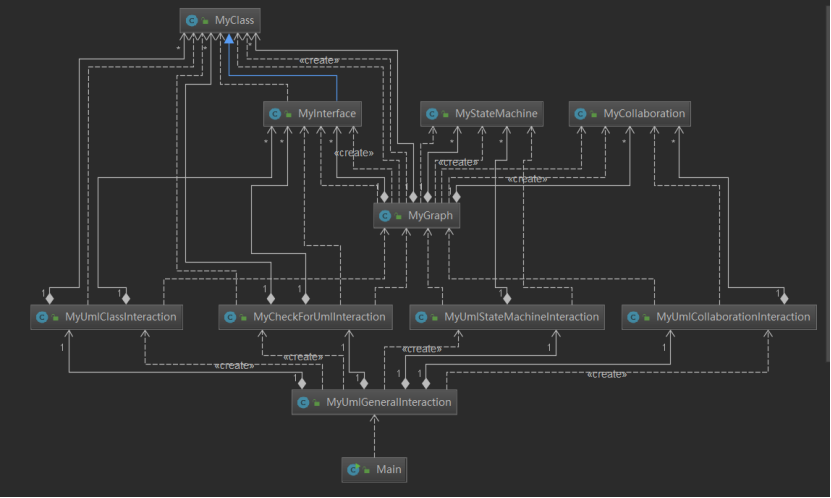Click the class icon beside MyInterface
The height and width of the screenshot is (498, 831).
(275, 114)
